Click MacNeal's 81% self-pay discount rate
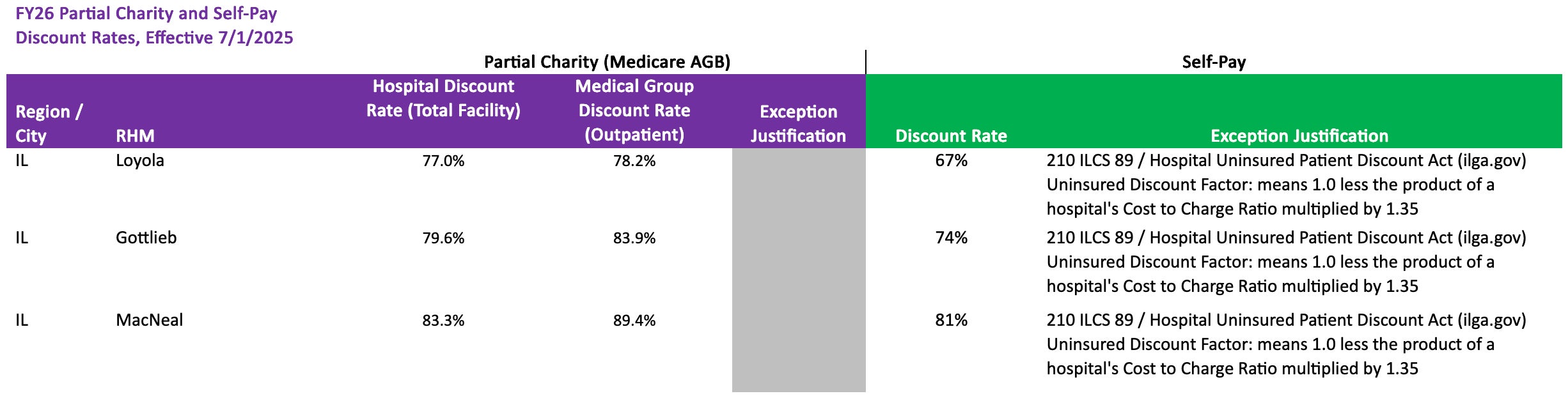 [951, 320]
